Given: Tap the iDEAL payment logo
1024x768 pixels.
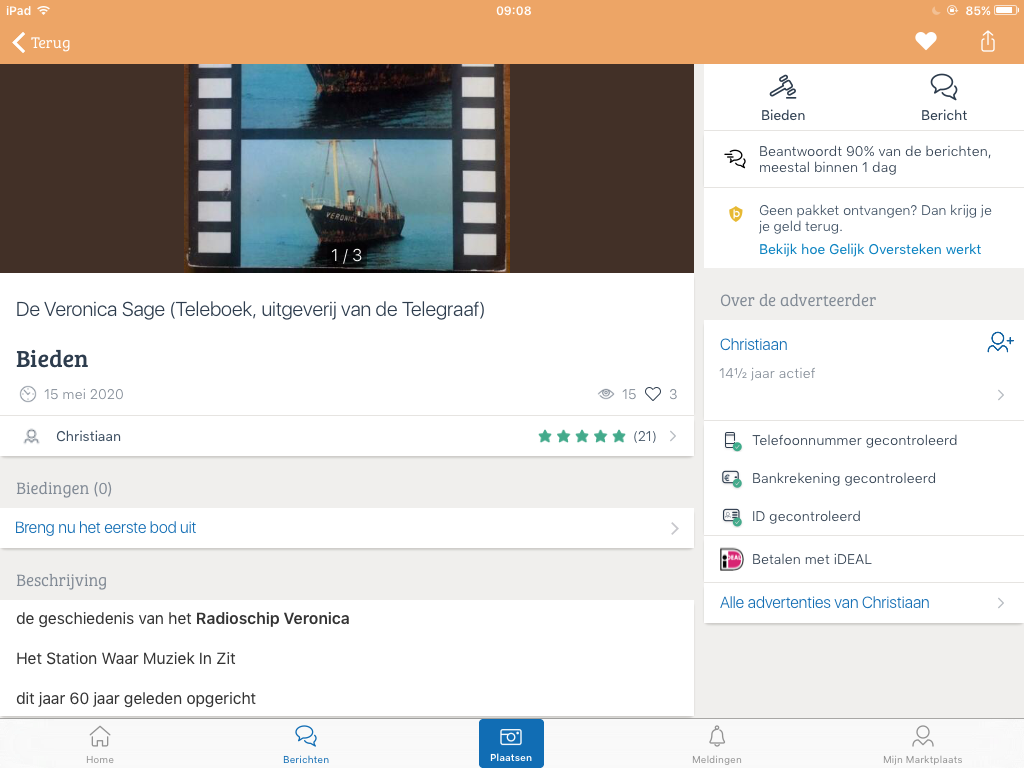Looking at the screenshot, I should click(732, 559).
